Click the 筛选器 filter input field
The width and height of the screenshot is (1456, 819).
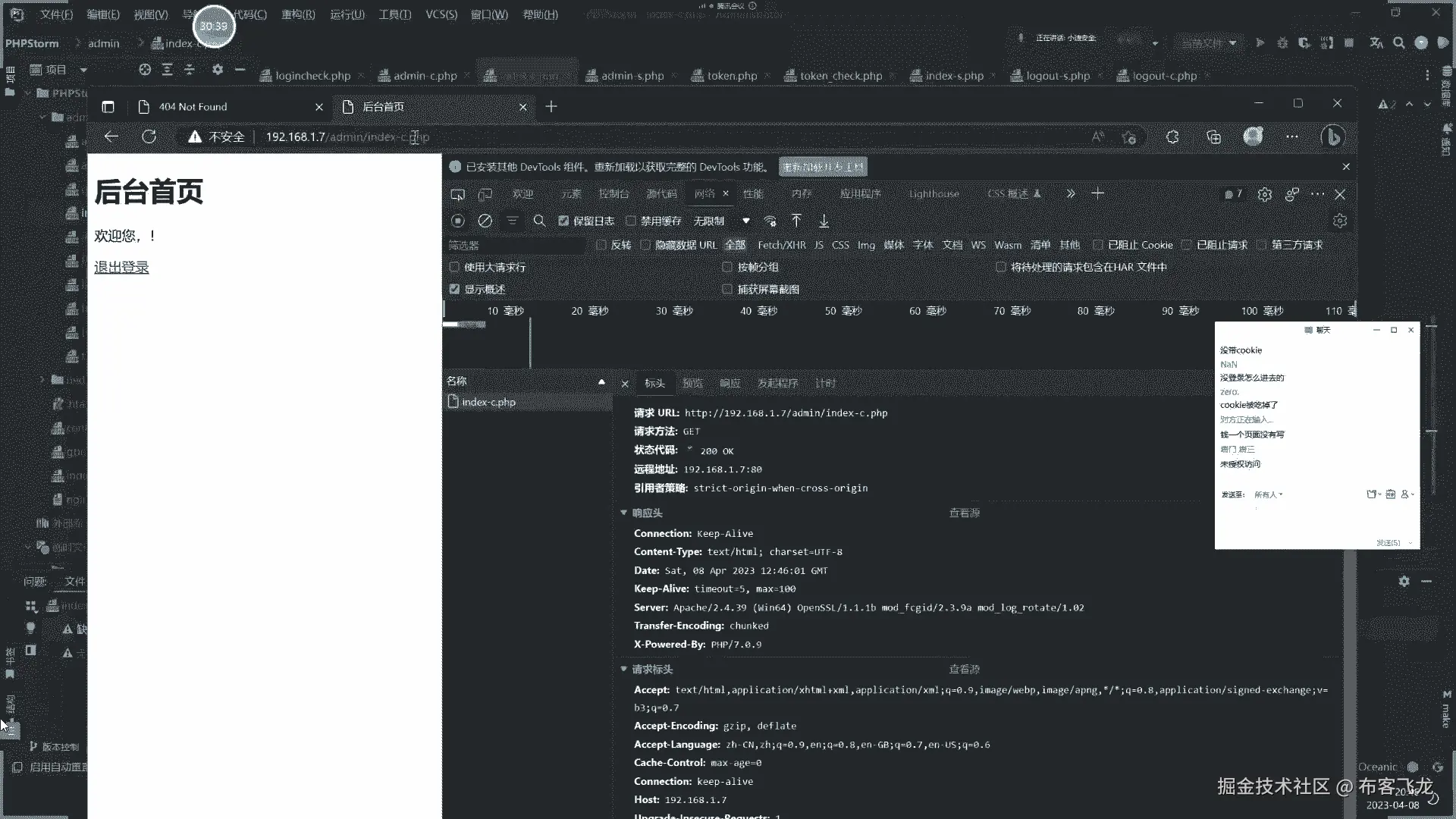click(516, 245)
